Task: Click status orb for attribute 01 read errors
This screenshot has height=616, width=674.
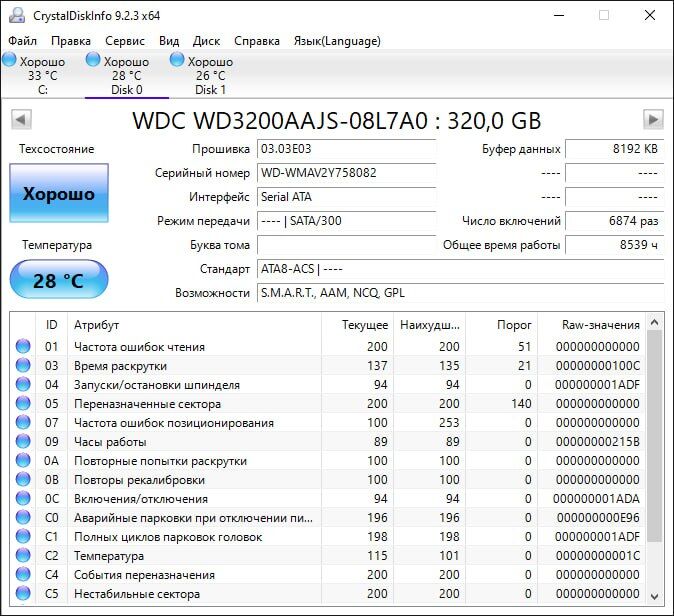Action: 23,347
